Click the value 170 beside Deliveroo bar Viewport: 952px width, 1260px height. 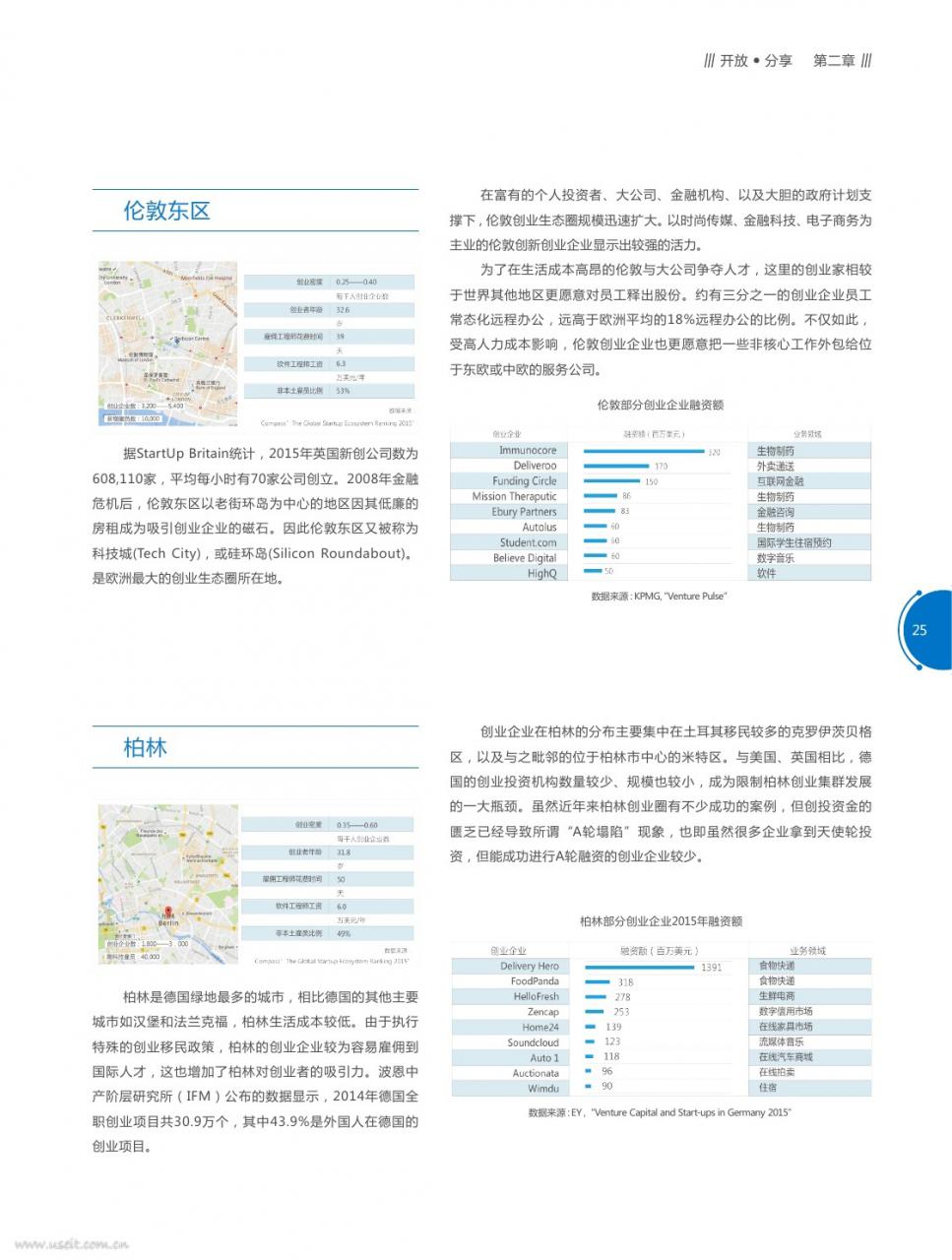[661, 467]
